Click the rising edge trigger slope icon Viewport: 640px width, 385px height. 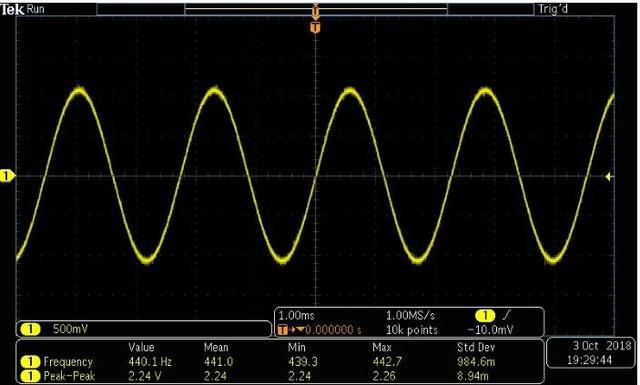click(x=506, y=315)
